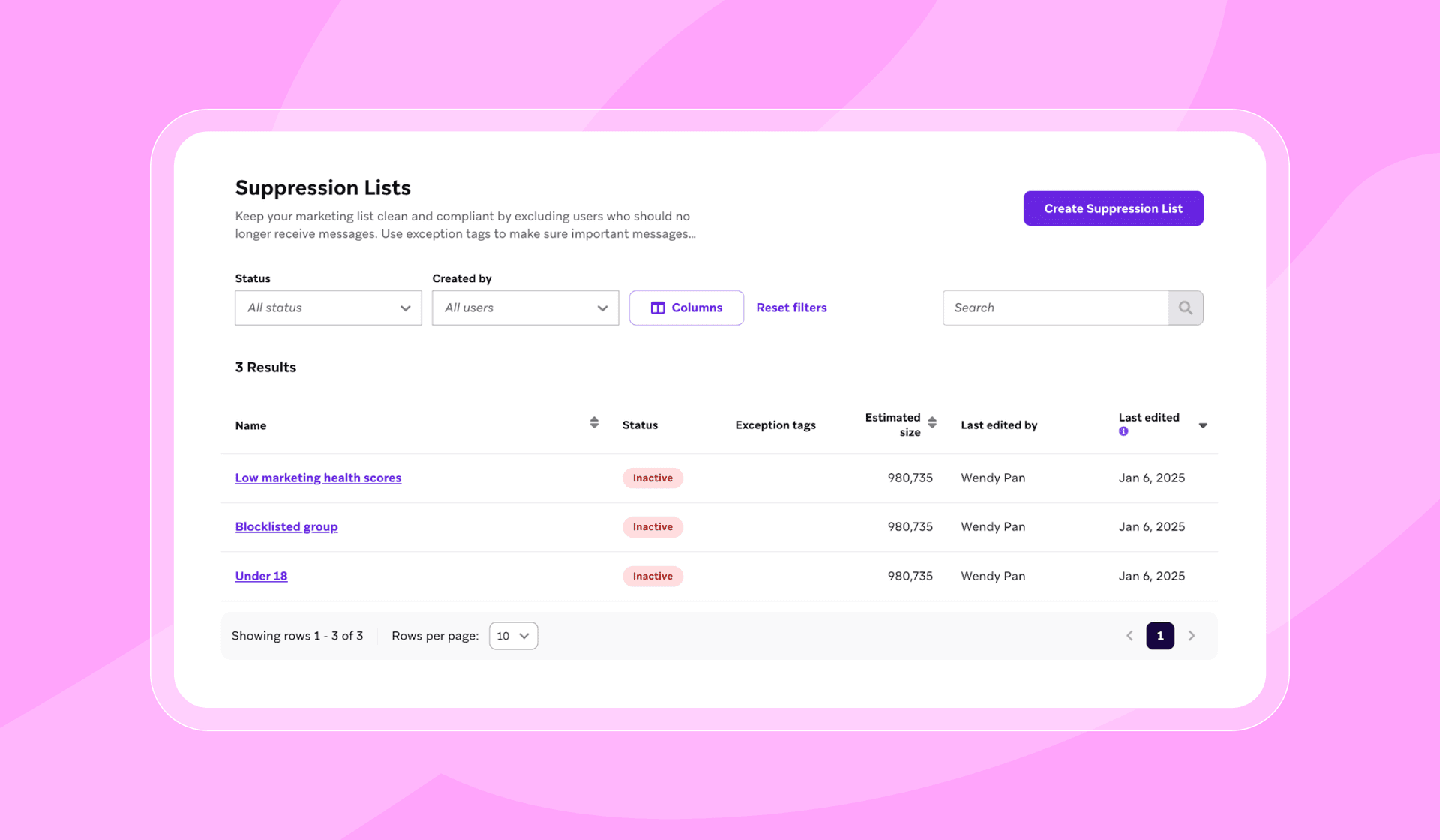The width and height of the screenshot is (1440, 840).
Task: Change Rows per page using the dropdown
Action: [513, 635]
